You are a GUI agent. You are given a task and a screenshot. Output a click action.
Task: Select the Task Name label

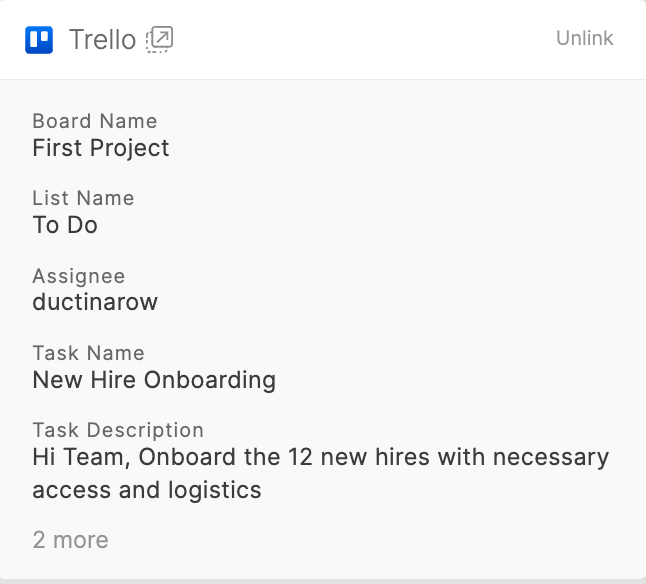click(x=89, y=353)
